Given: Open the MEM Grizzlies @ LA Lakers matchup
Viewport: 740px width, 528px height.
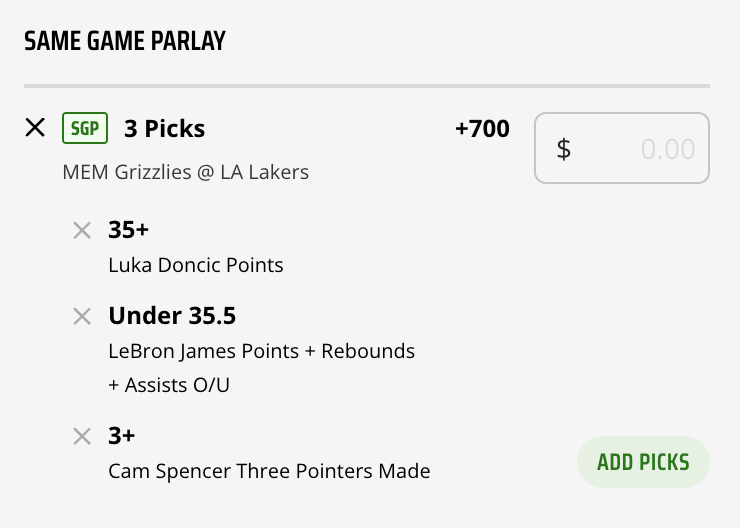Looking at the screenshot, I should [x=185, y=172].
